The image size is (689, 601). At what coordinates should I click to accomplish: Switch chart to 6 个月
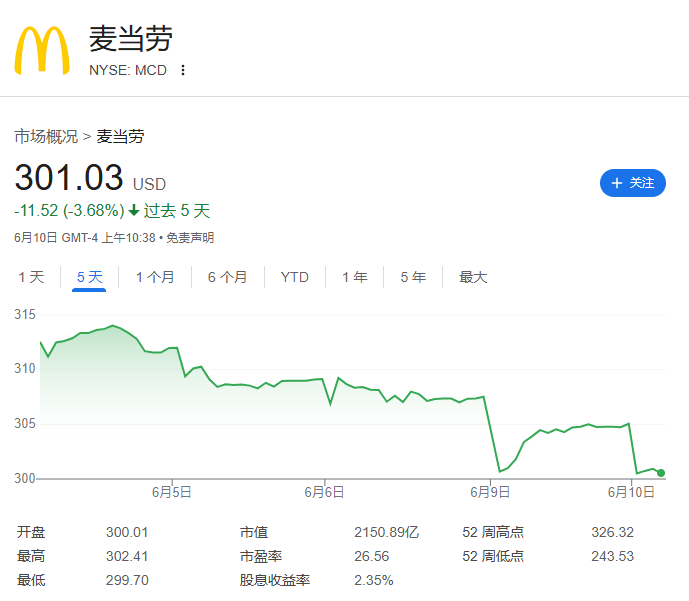point(228,277)
